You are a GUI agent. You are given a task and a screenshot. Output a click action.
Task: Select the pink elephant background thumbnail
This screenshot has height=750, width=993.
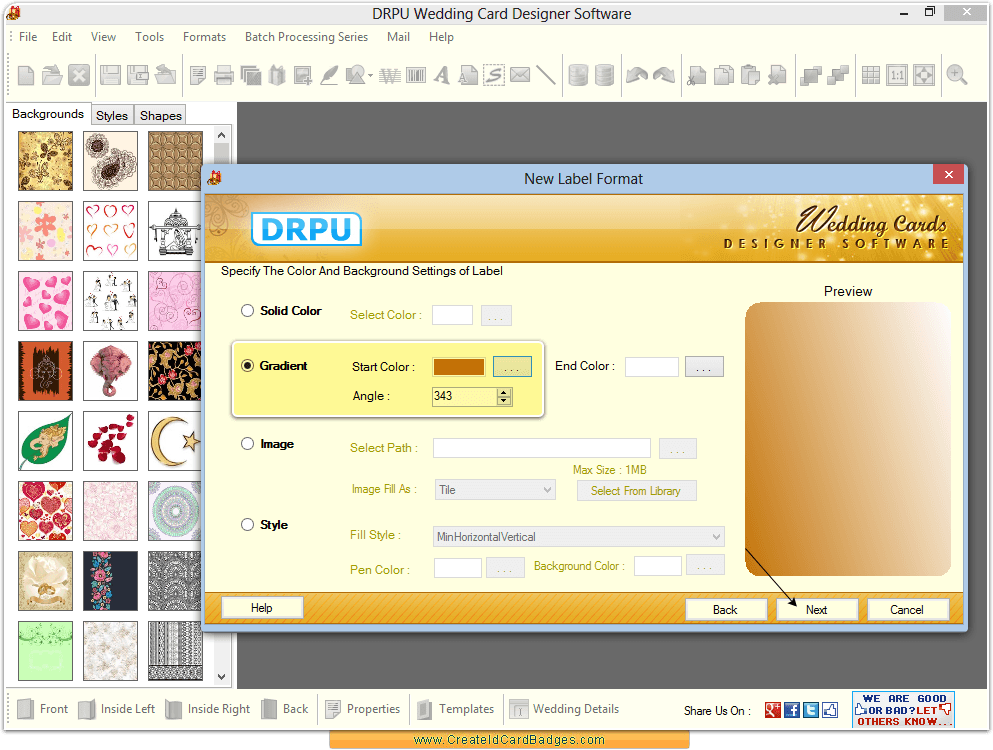click(110, 371)
